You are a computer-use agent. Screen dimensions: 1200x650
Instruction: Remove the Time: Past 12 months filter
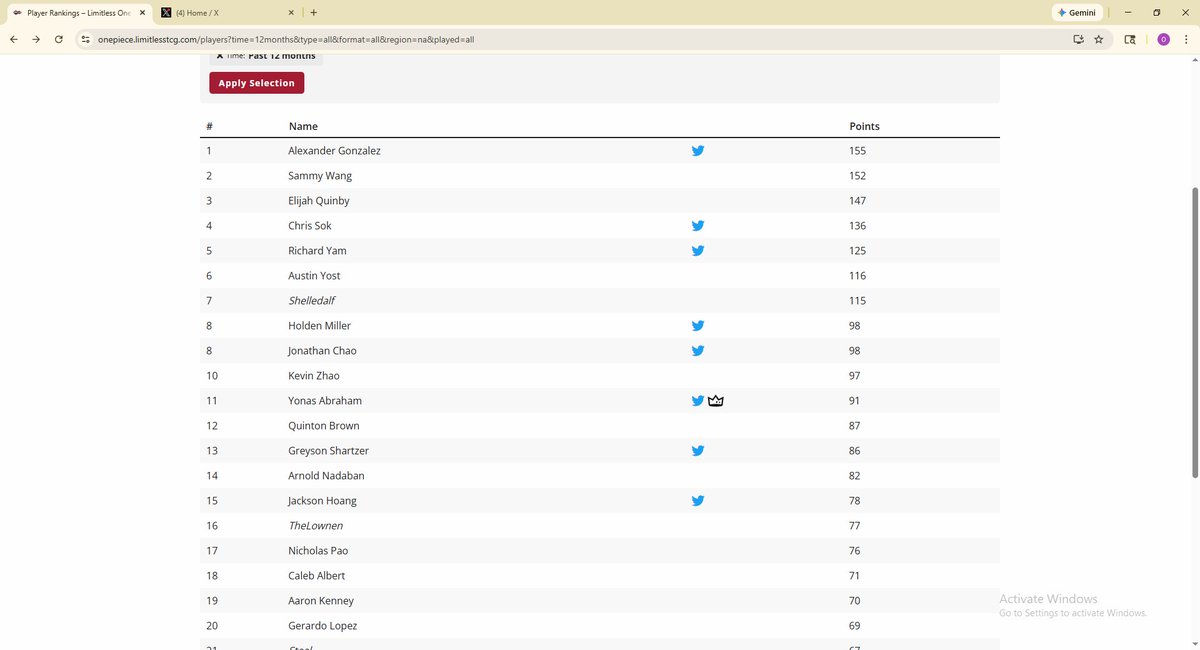tap(220, 56)
